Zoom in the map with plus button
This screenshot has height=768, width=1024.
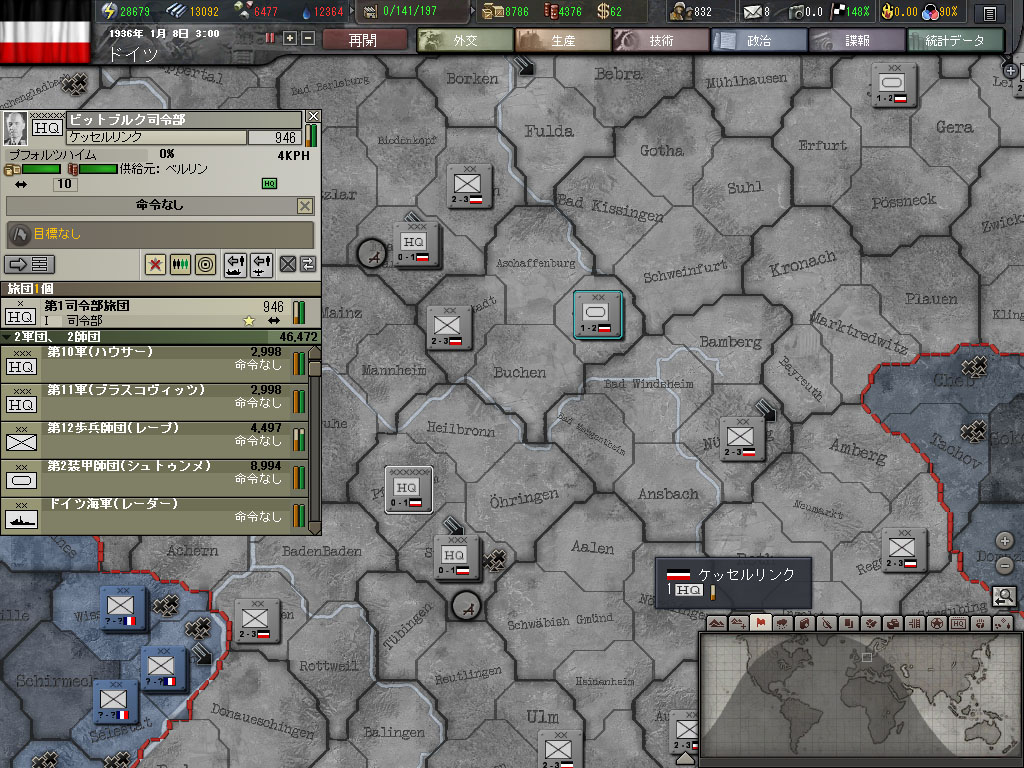tap(1004, 541)
